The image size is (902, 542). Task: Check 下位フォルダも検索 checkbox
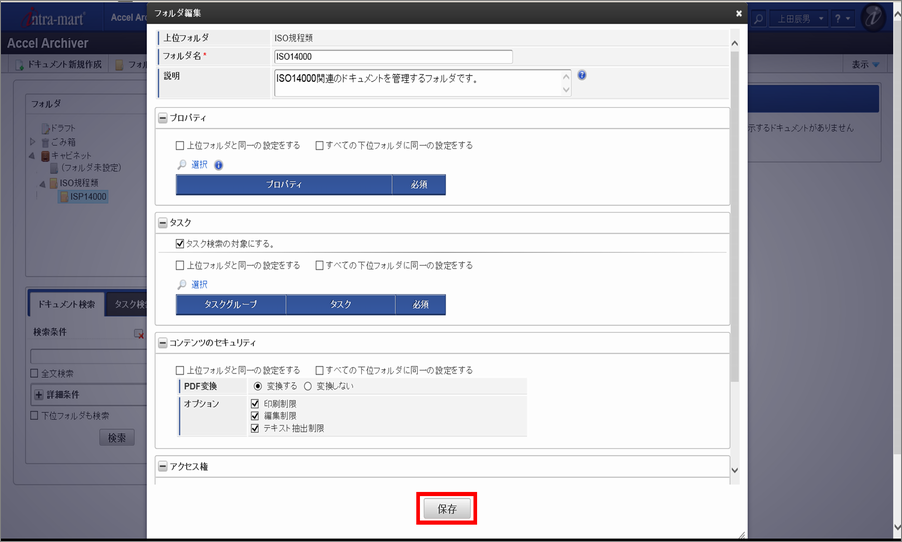[34, 415]
